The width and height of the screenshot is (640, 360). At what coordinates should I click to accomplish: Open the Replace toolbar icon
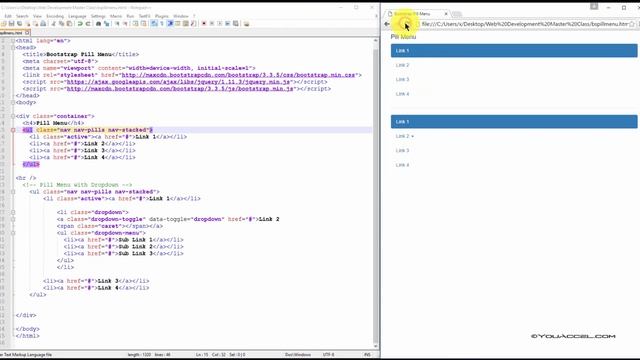107,24
